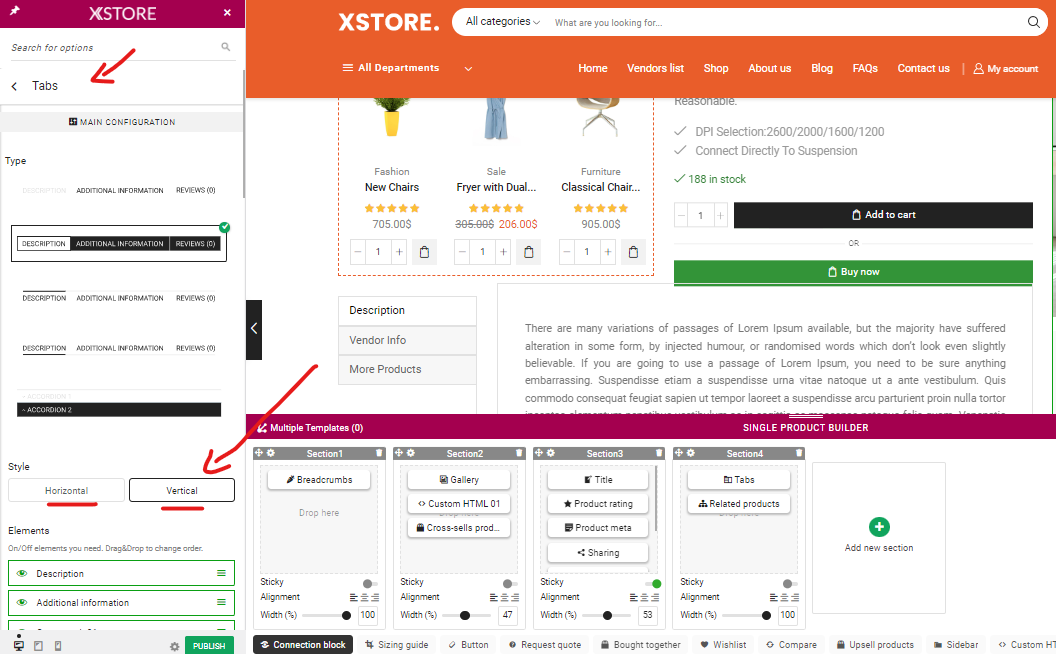Set Section1 alignment to left

point(354,597)
